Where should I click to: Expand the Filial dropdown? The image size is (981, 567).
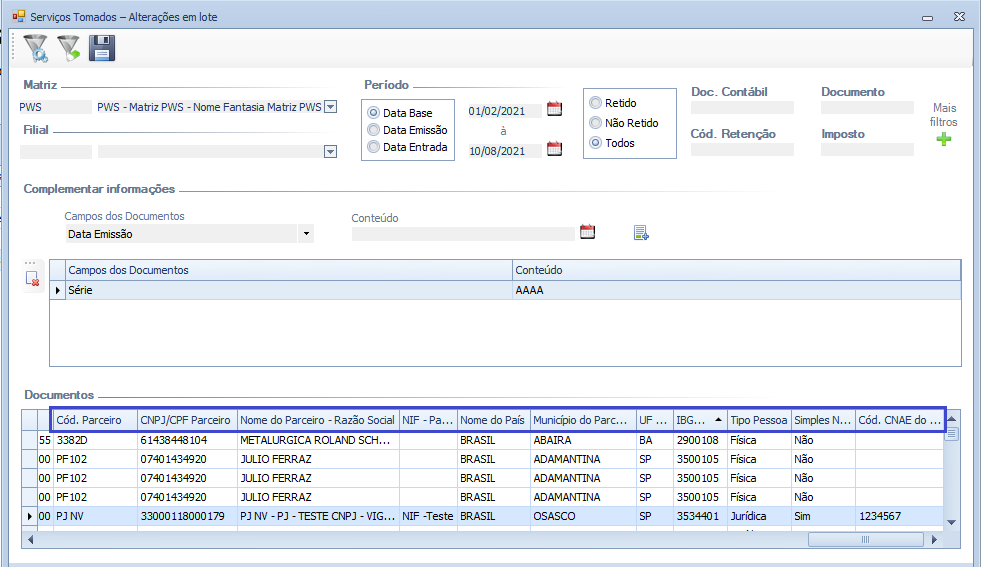(x=329, y=152)
